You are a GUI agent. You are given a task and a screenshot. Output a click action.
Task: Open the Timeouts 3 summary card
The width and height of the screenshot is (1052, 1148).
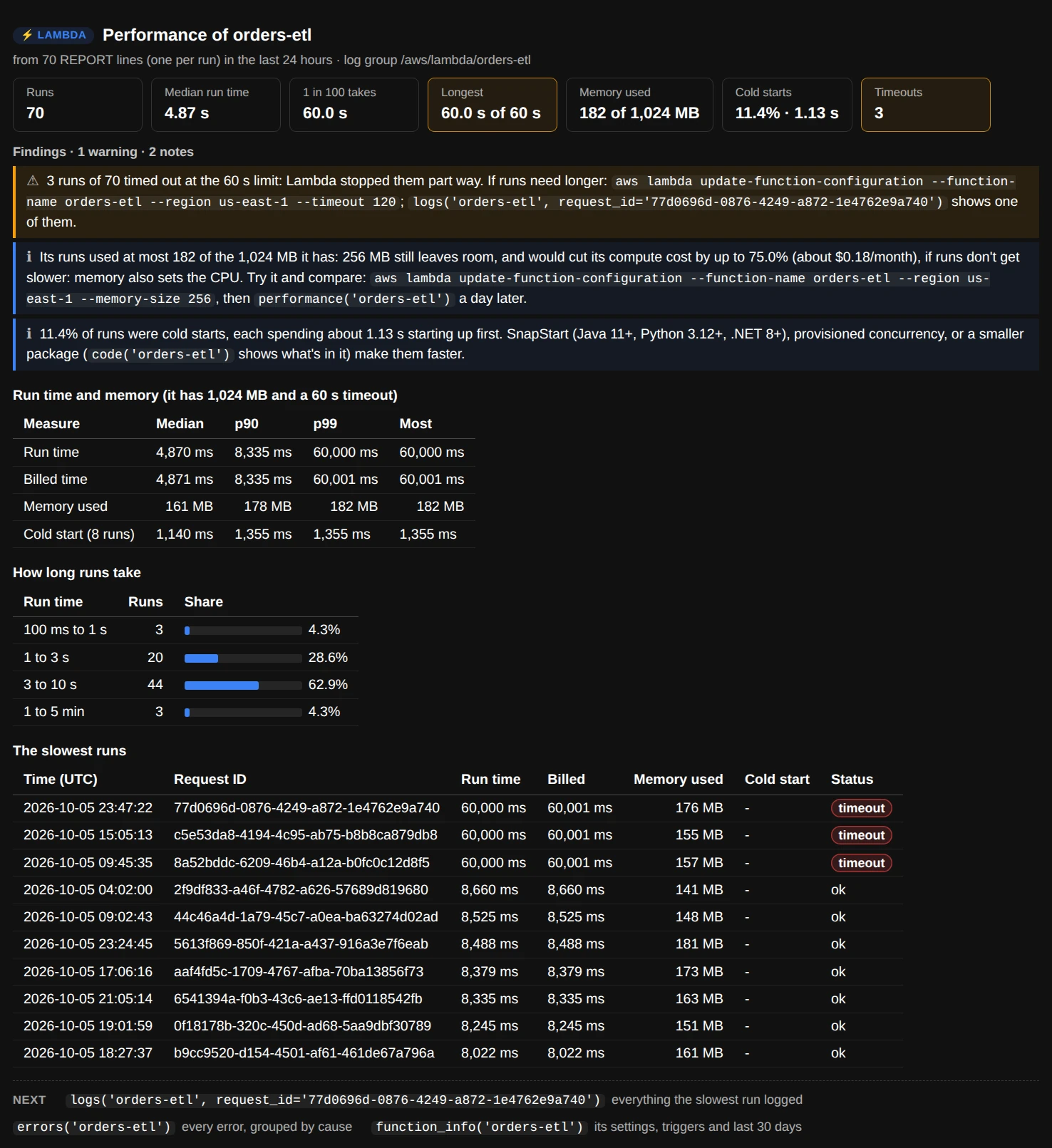coord(925,105)
